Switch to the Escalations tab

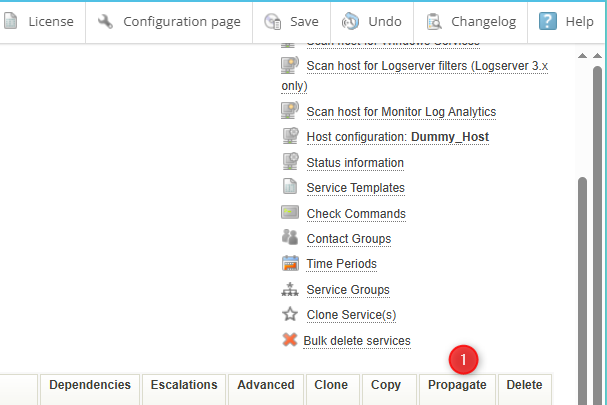pos(184,385)
